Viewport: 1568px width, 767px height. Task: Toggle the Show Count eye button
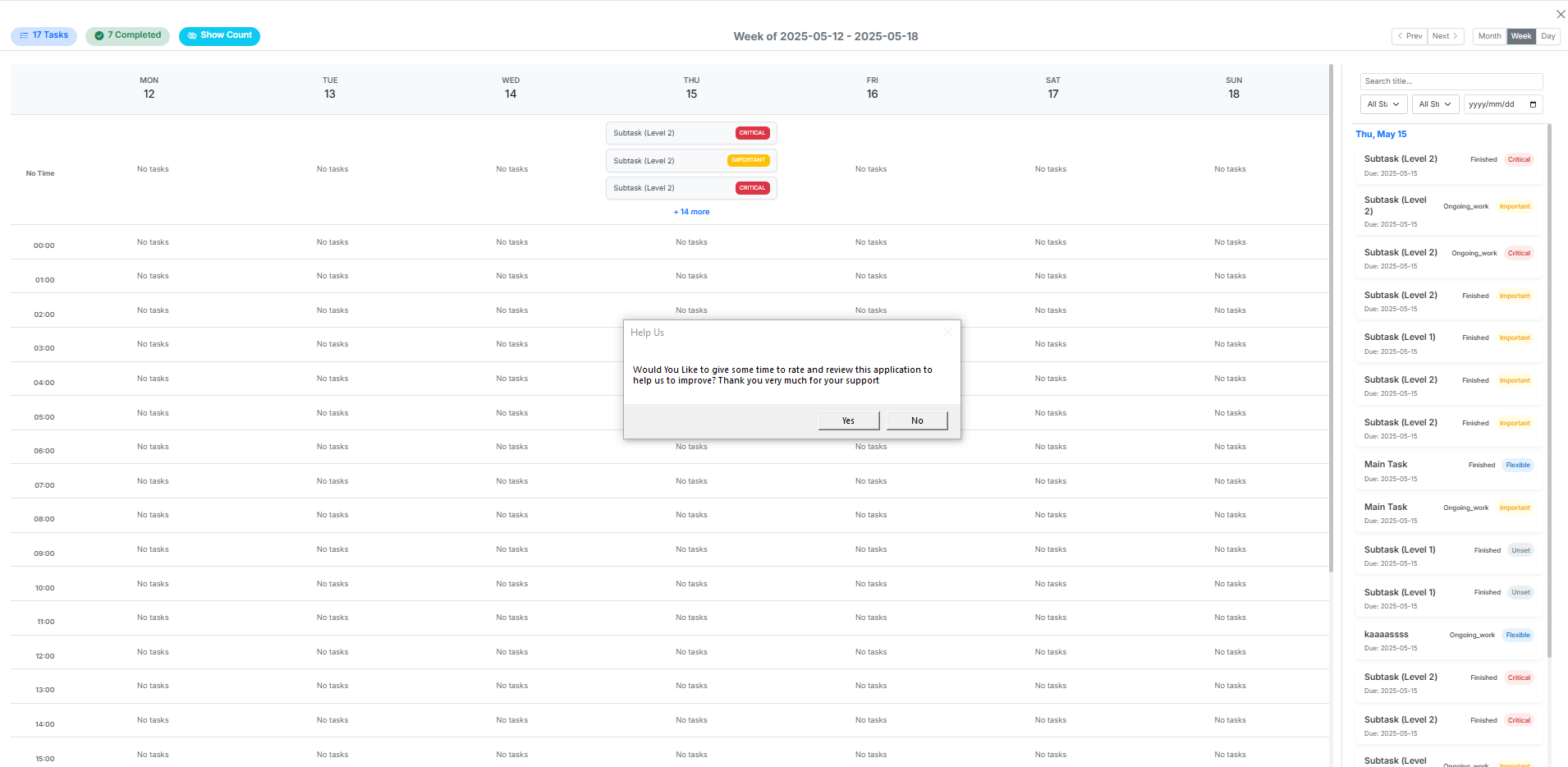click(x=219, y=35)
